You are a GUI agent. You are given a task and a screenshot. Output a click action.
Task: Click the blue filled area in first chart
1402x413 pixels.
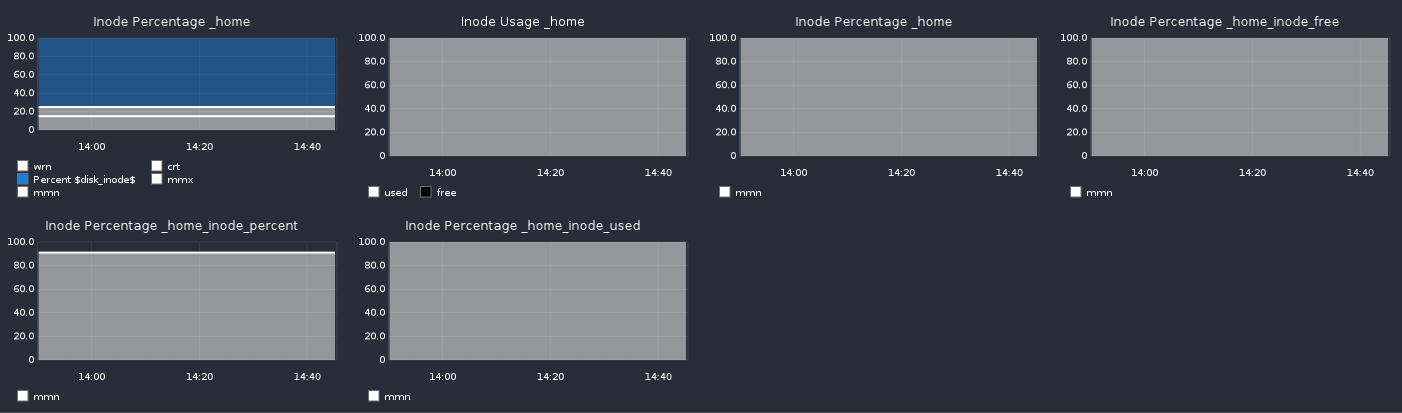(187, 70)
